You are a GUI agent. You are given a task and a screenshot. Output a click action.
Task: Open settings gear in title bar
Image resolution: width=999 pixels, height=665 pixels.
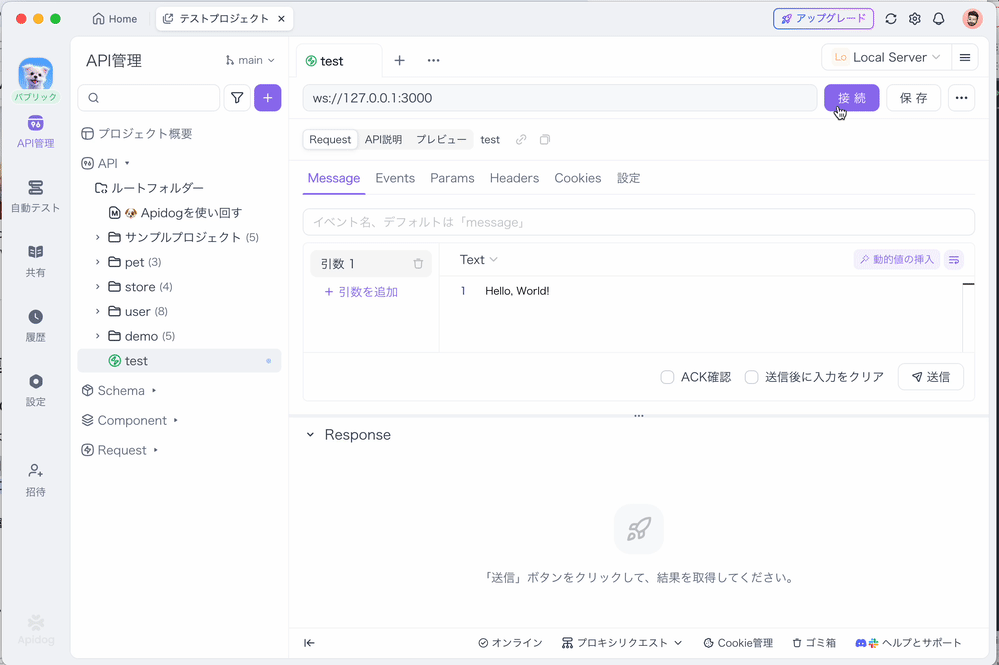pyautogui.click(x=915, y=18)
